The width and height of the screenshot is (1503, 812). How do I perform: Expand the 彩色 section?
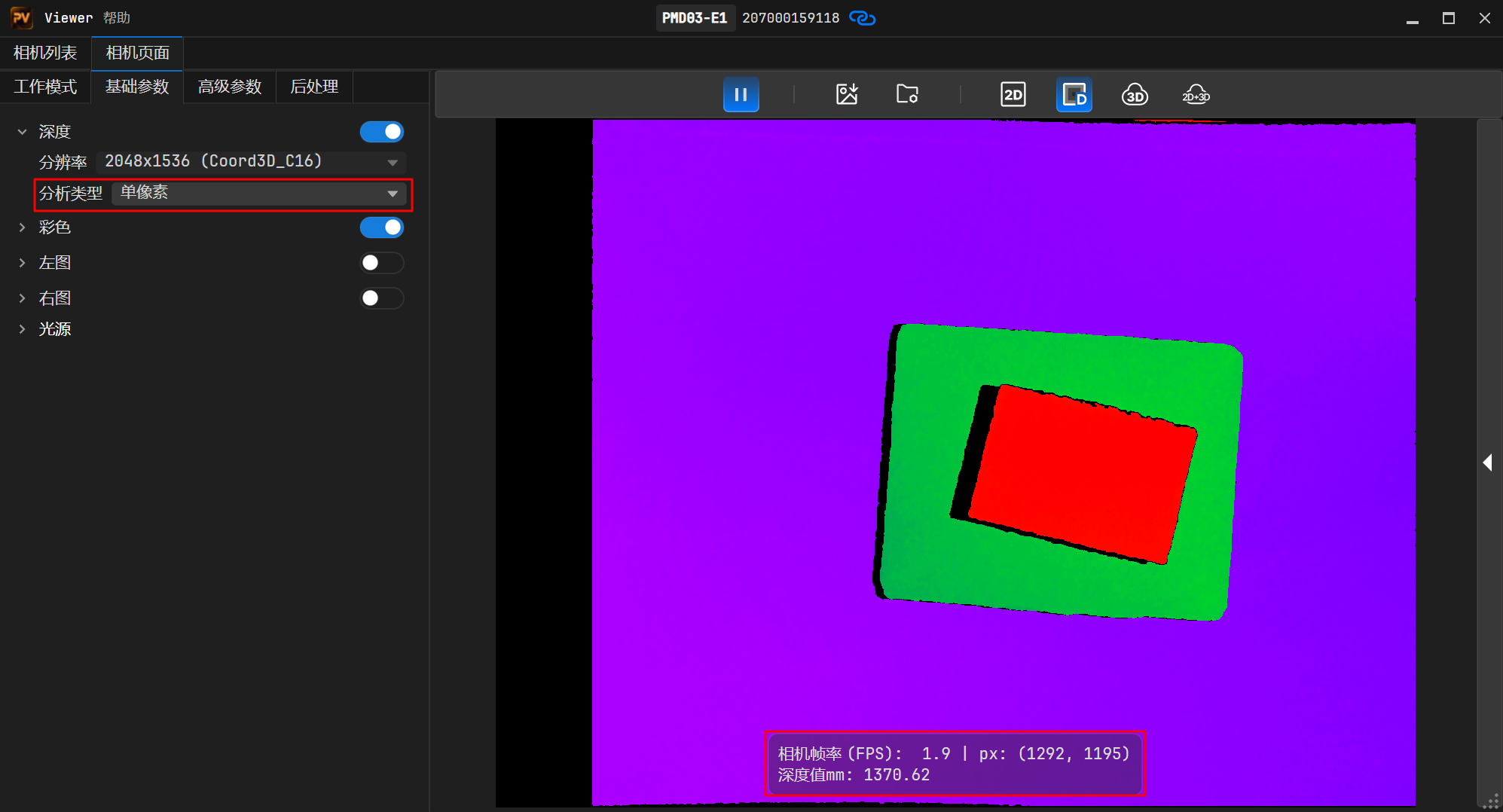tap(23, 227)
